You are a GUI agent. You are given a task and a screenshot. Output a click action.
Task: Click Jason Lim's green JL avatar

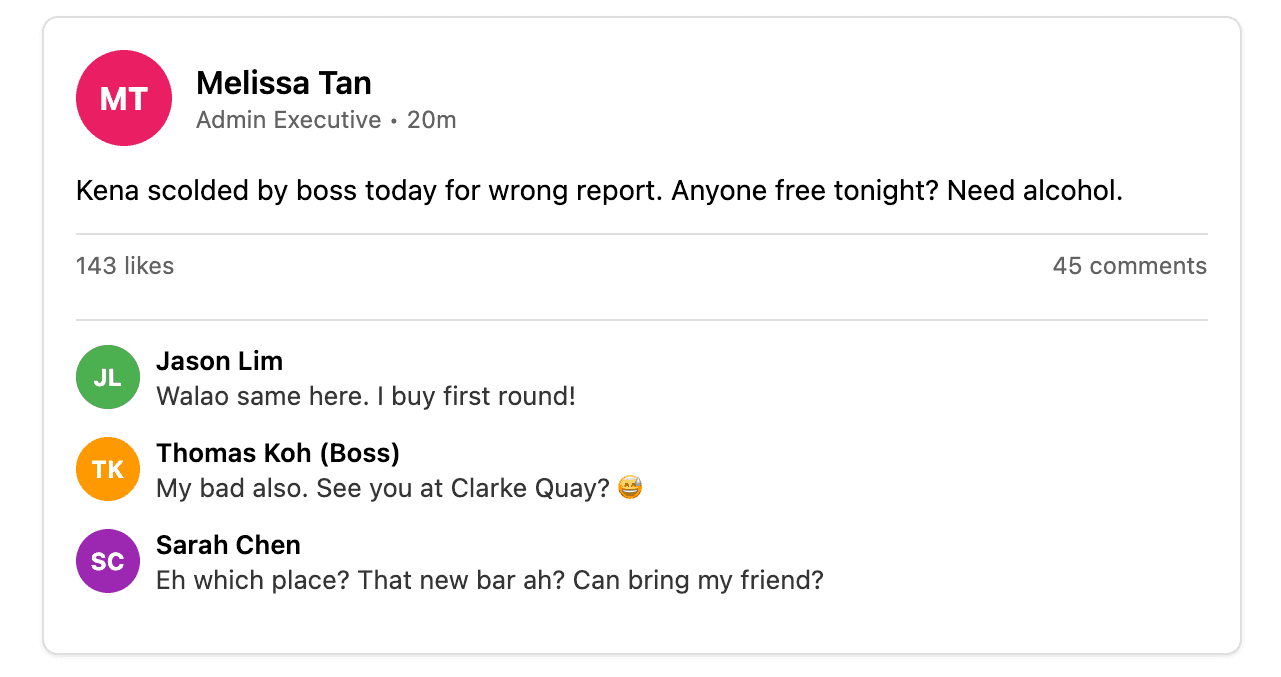tap(108, 377)
